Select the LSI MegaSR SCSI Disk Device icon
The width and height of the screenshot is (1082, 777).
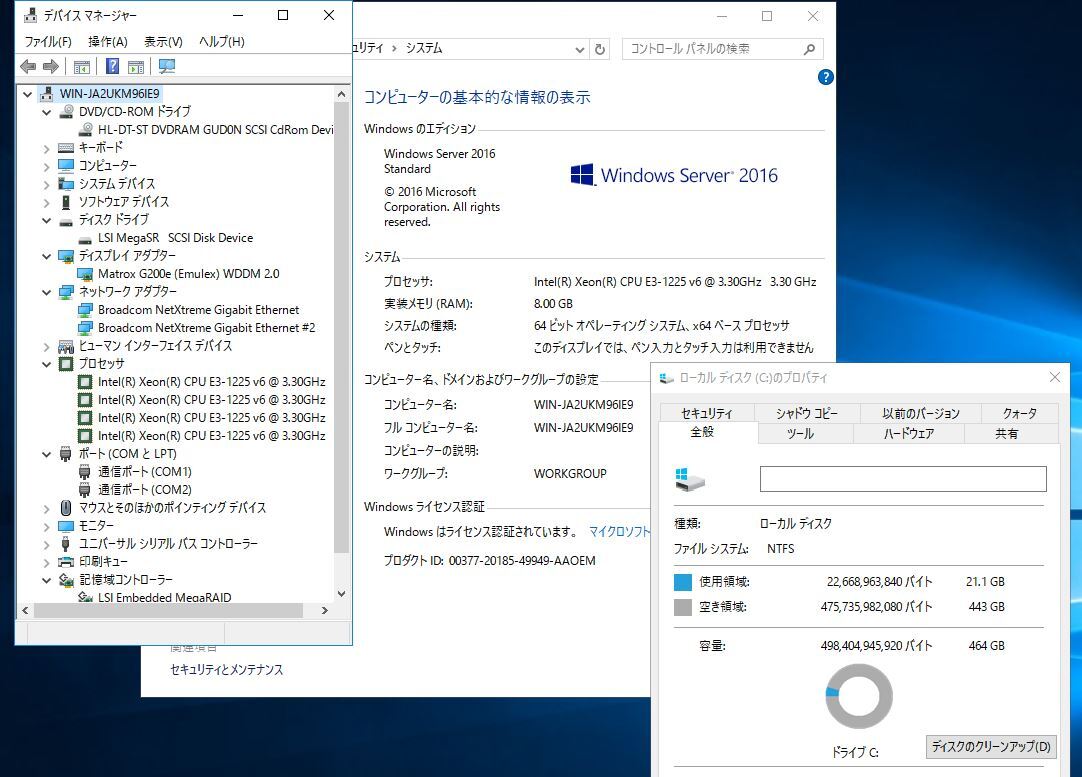(x=86, y=238)
